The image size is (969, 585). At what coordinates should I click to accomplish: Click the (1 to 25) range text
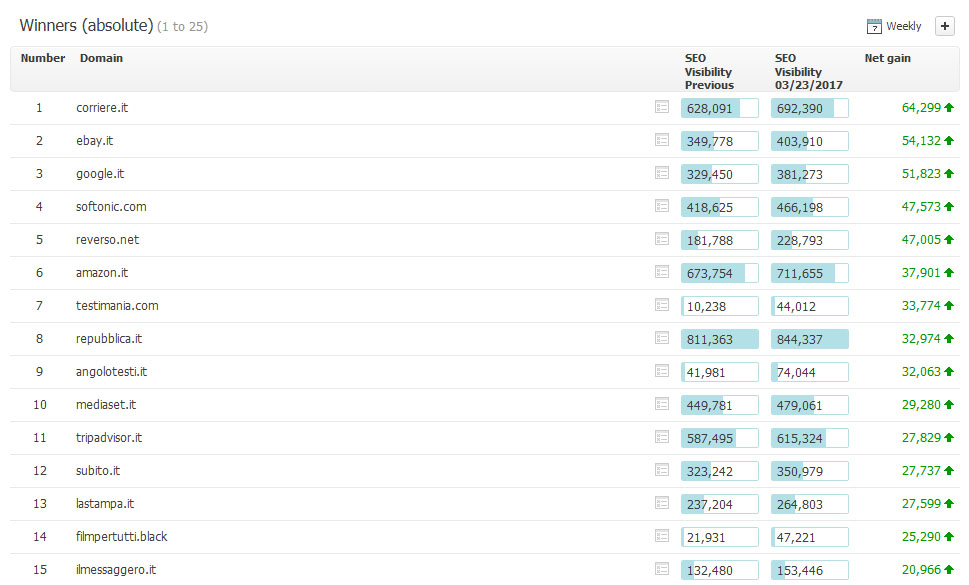click(x=182, y=27)
